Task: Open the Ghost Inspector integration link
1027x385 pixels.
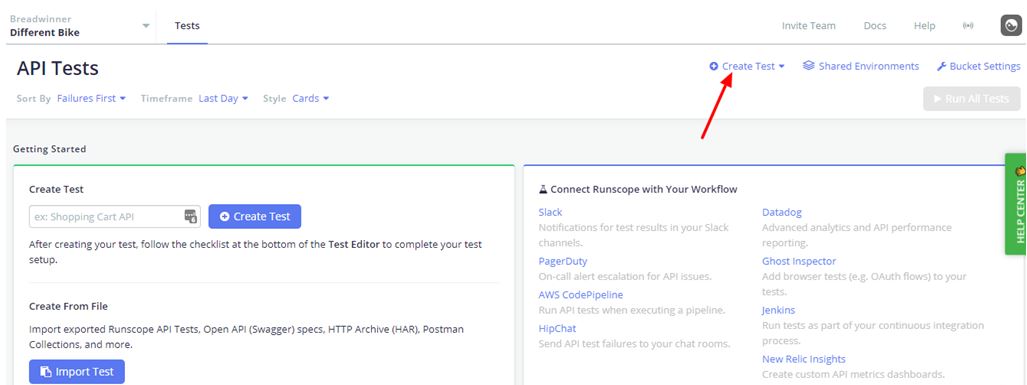Action: [x=799, y=261]
